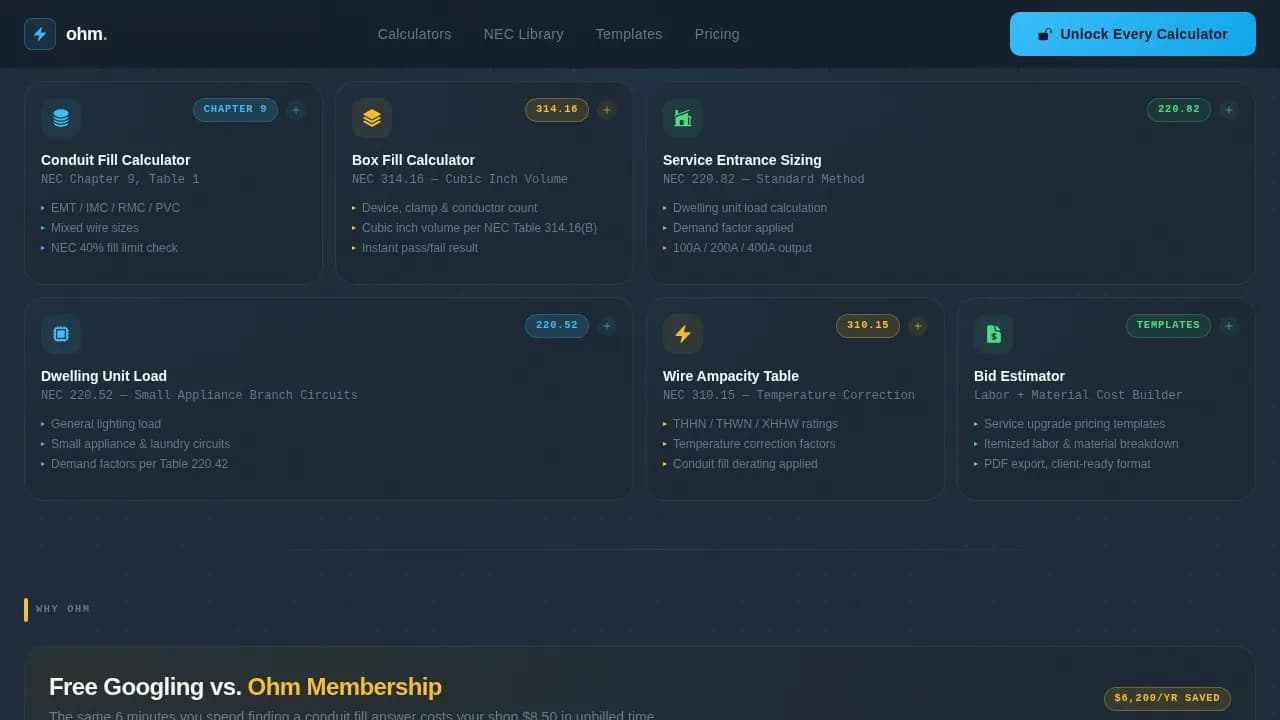The width and height of the screenshot is (1280, 720).
Task: Click 'Cubic inch volume per NEC Table 314.16(B)' bullet
Action: coord(479,228)
